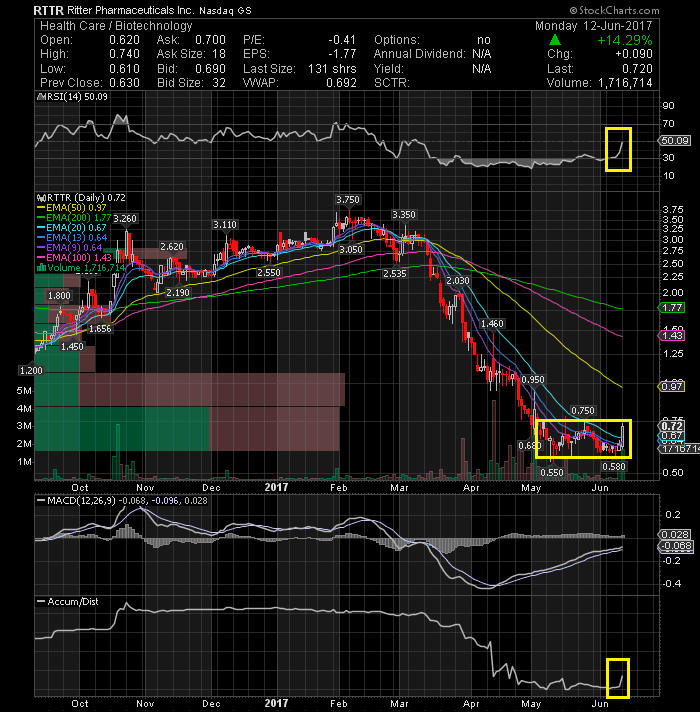Viewport: 700px width, 712px height.
Task: Click the Chg value '+0.090'
Action: point(634,54)
